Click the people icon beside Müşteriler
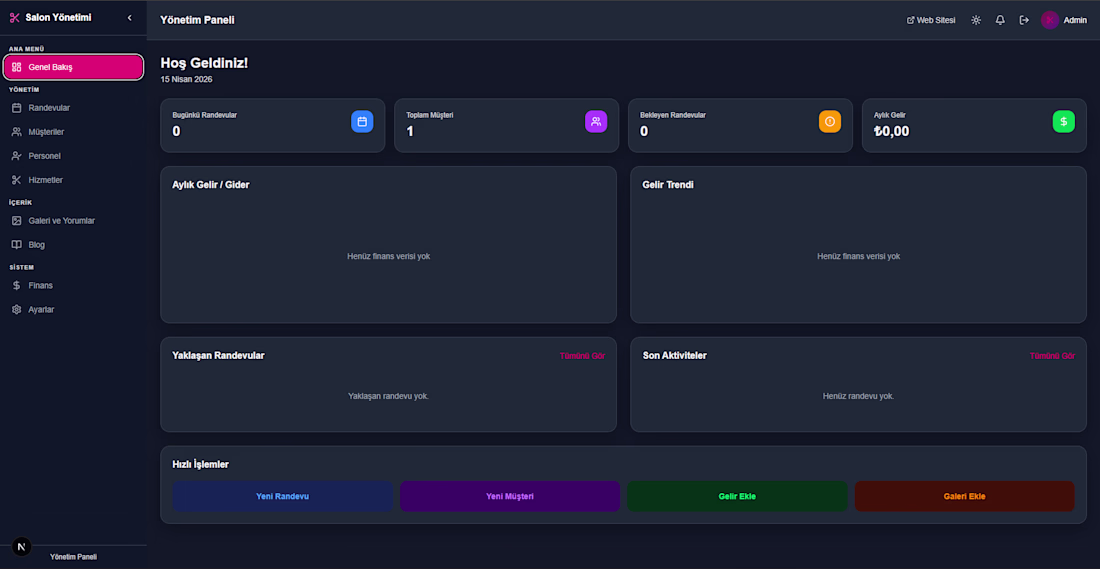Image resolution: width=1100 pixels, height=569 pixels. click(x=17, y=132)
